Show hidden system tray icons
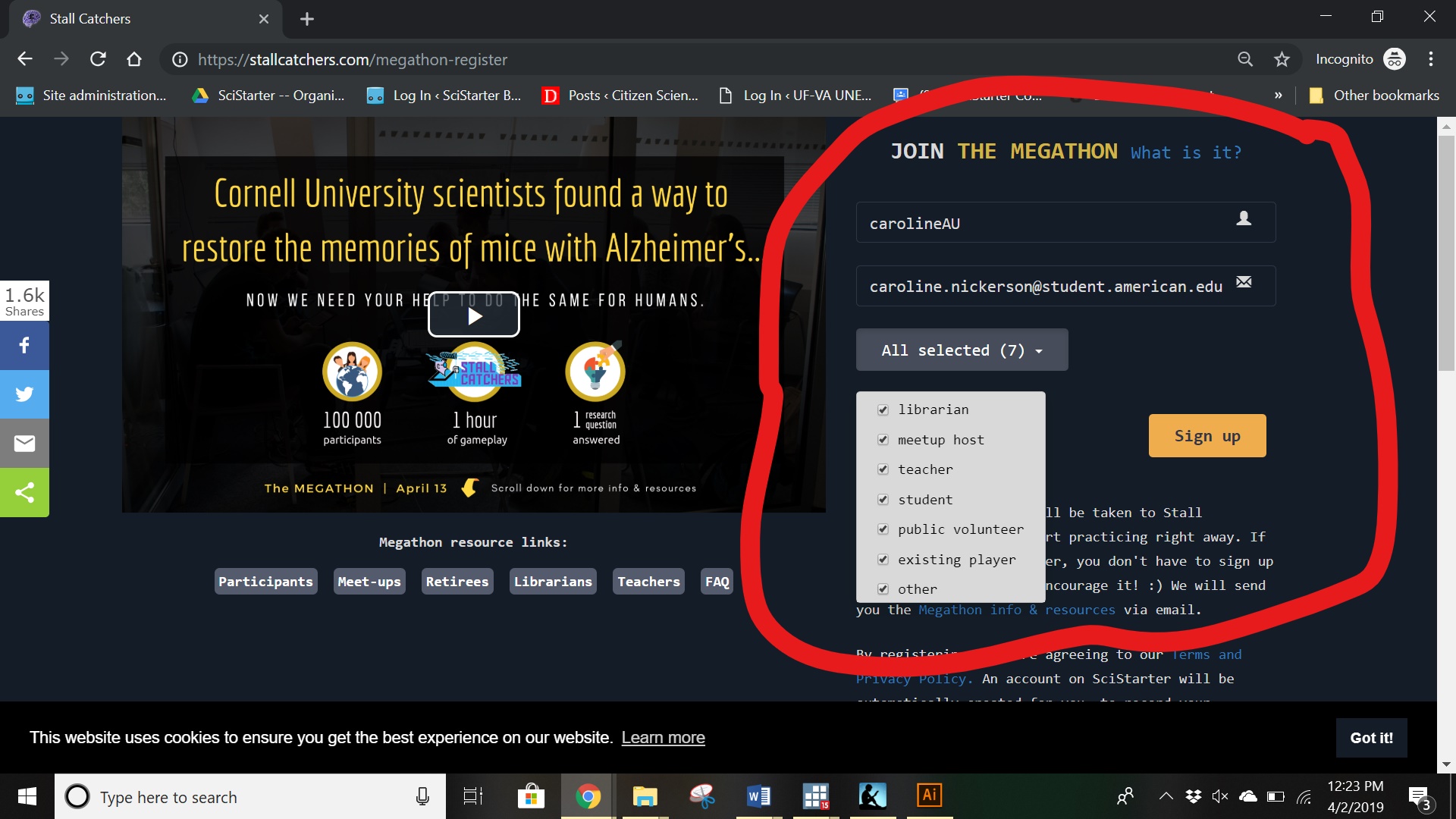The height and width of the screenshot is (819, 1456). pos(1166,796)
